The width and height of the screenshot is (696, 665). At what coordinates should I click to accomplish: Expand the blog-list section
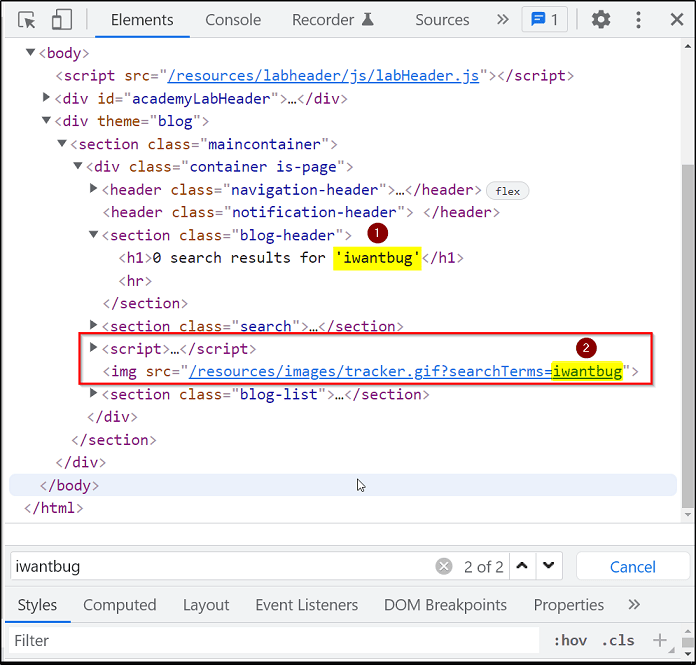point(93,393)
